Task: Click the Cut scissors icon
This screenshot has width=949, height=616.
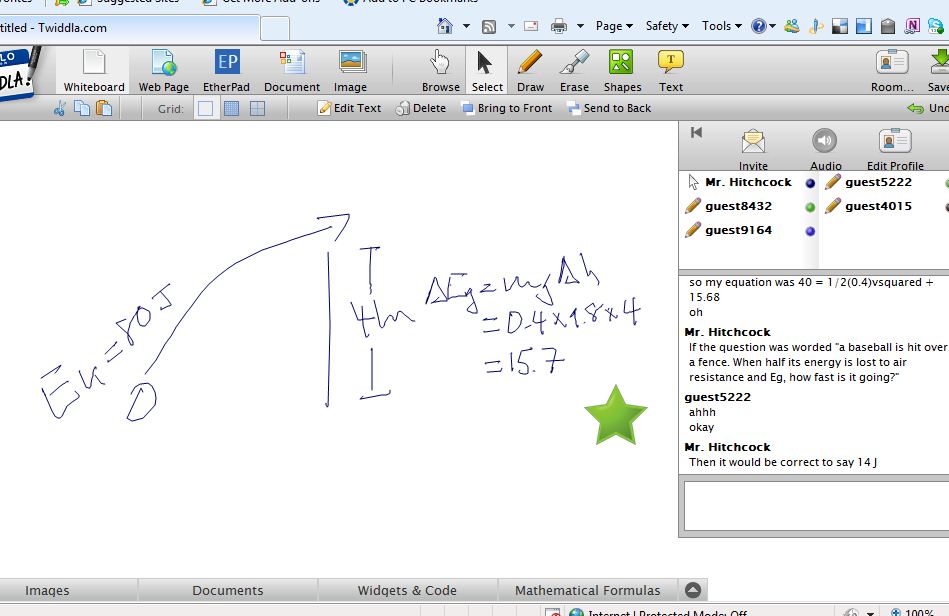Action: 59,108
